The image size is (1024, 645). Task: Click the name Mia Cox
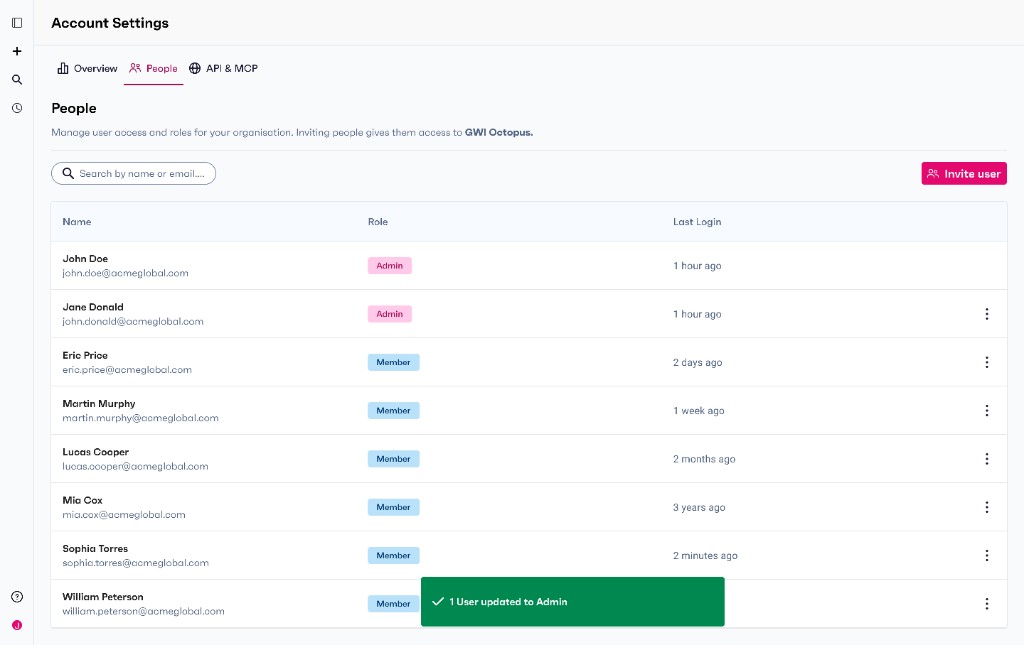pos(82,500)
